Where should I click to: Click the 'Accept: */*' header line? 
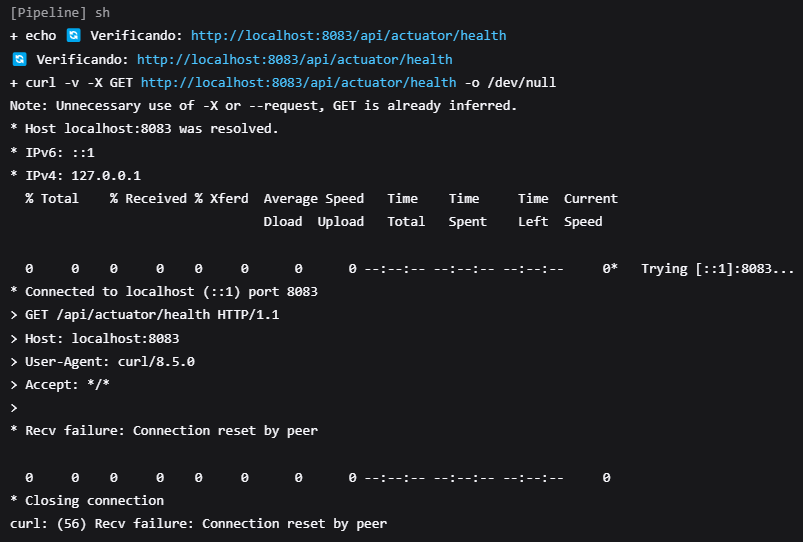60,384
